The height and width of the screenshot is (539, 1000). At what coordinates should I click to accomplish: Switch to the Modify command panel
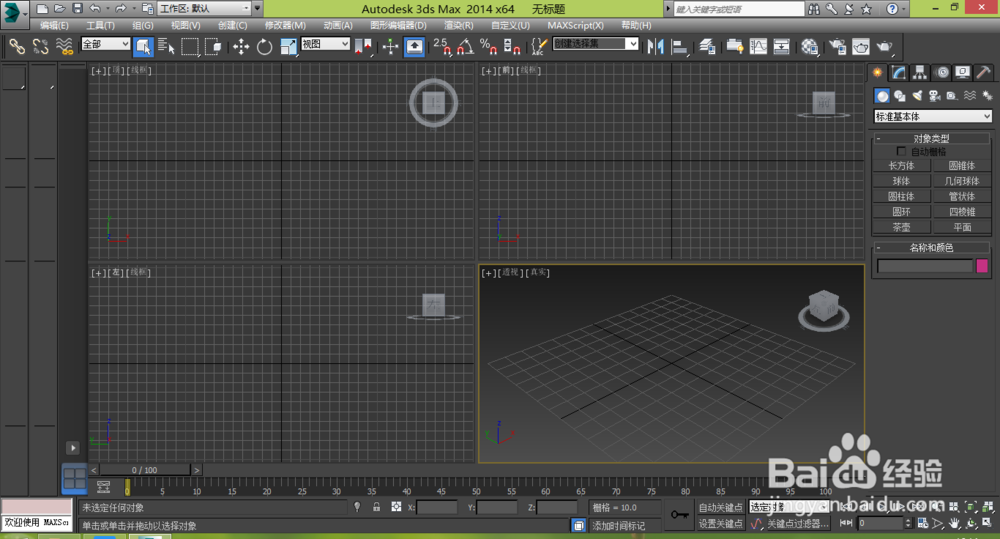pyautogui.click(x=899, y=73)
